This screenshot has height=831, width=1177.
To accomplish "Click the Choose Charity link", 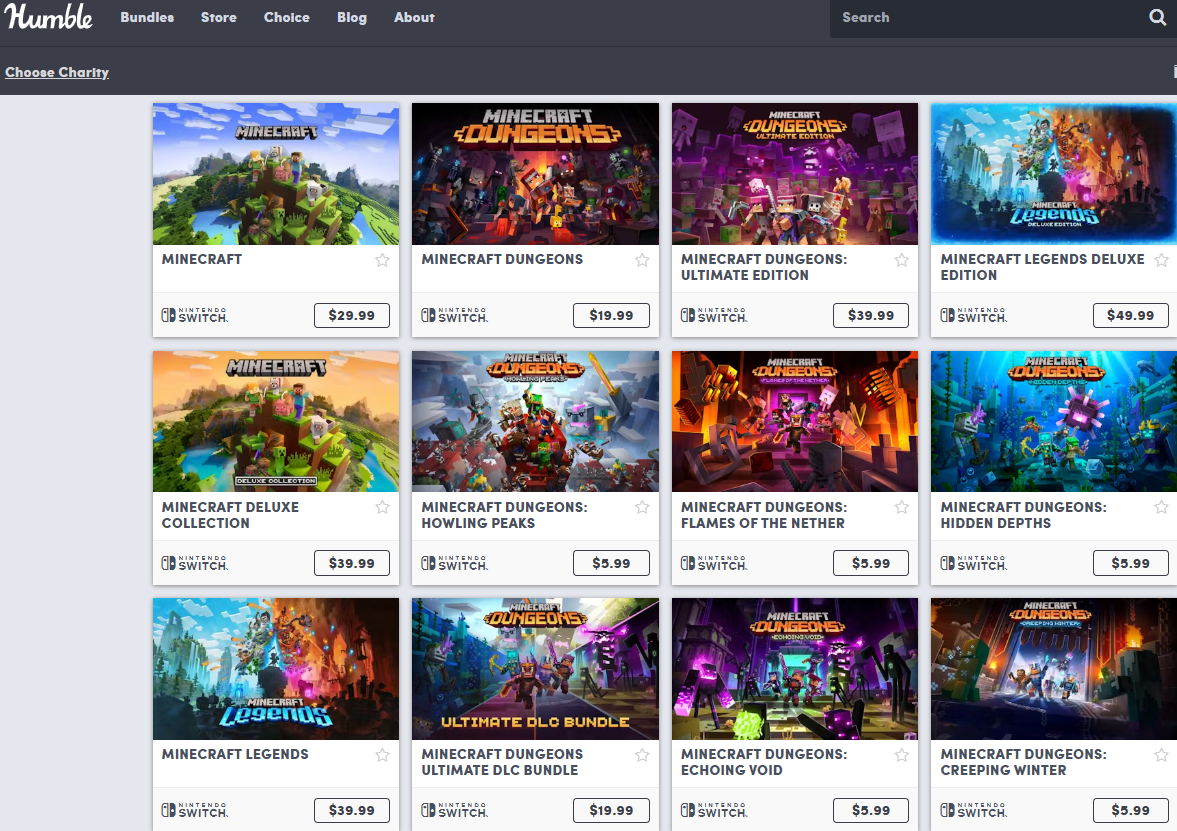I will point(57,72).
